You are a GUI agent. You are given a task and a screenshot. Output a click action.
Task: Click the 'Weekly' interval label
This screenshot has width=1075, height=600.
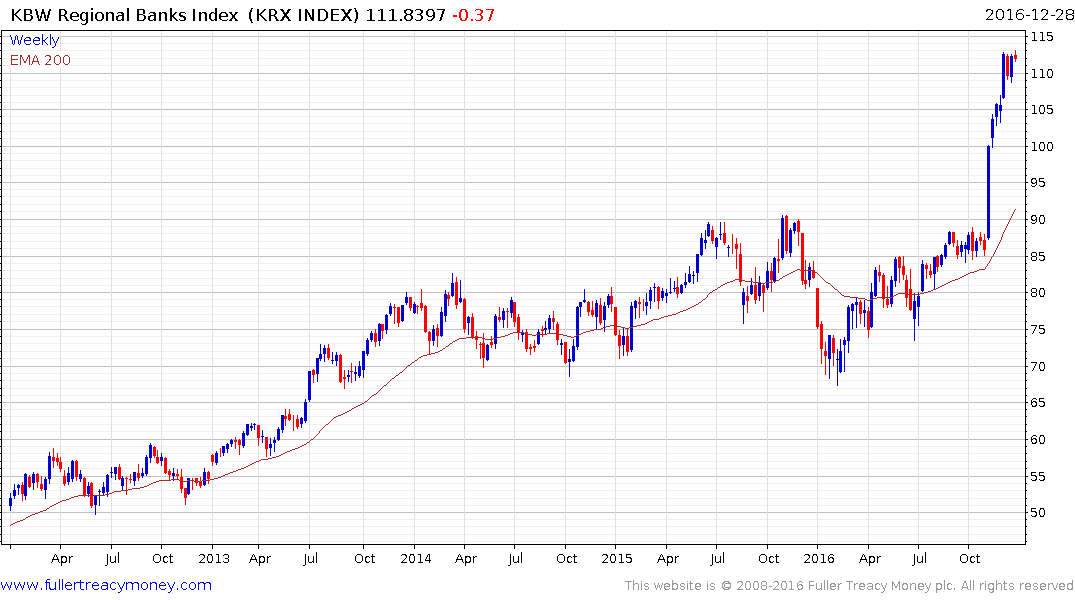[x=34, y=40]
